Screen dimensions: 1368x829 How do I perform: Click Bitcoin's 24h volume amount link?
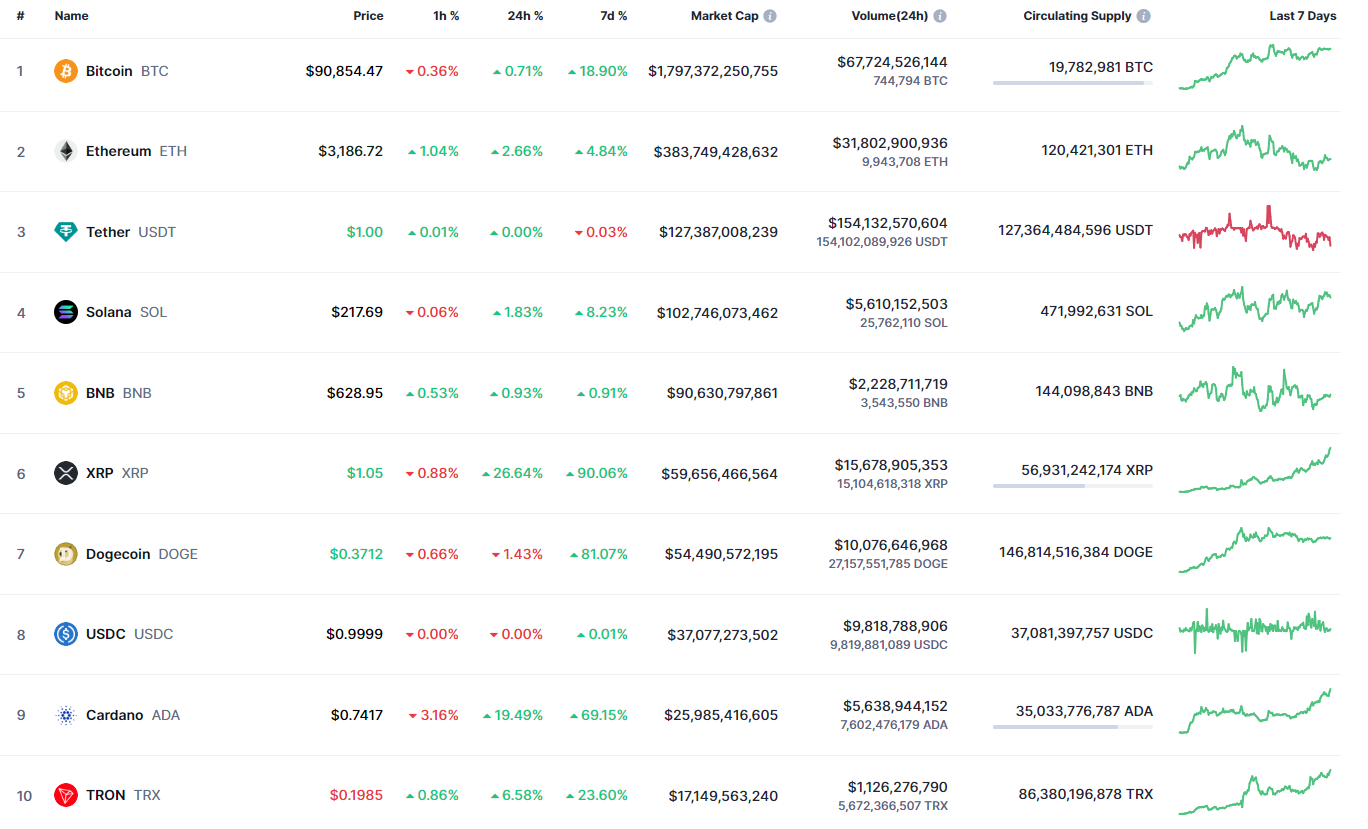pos(892,62)
